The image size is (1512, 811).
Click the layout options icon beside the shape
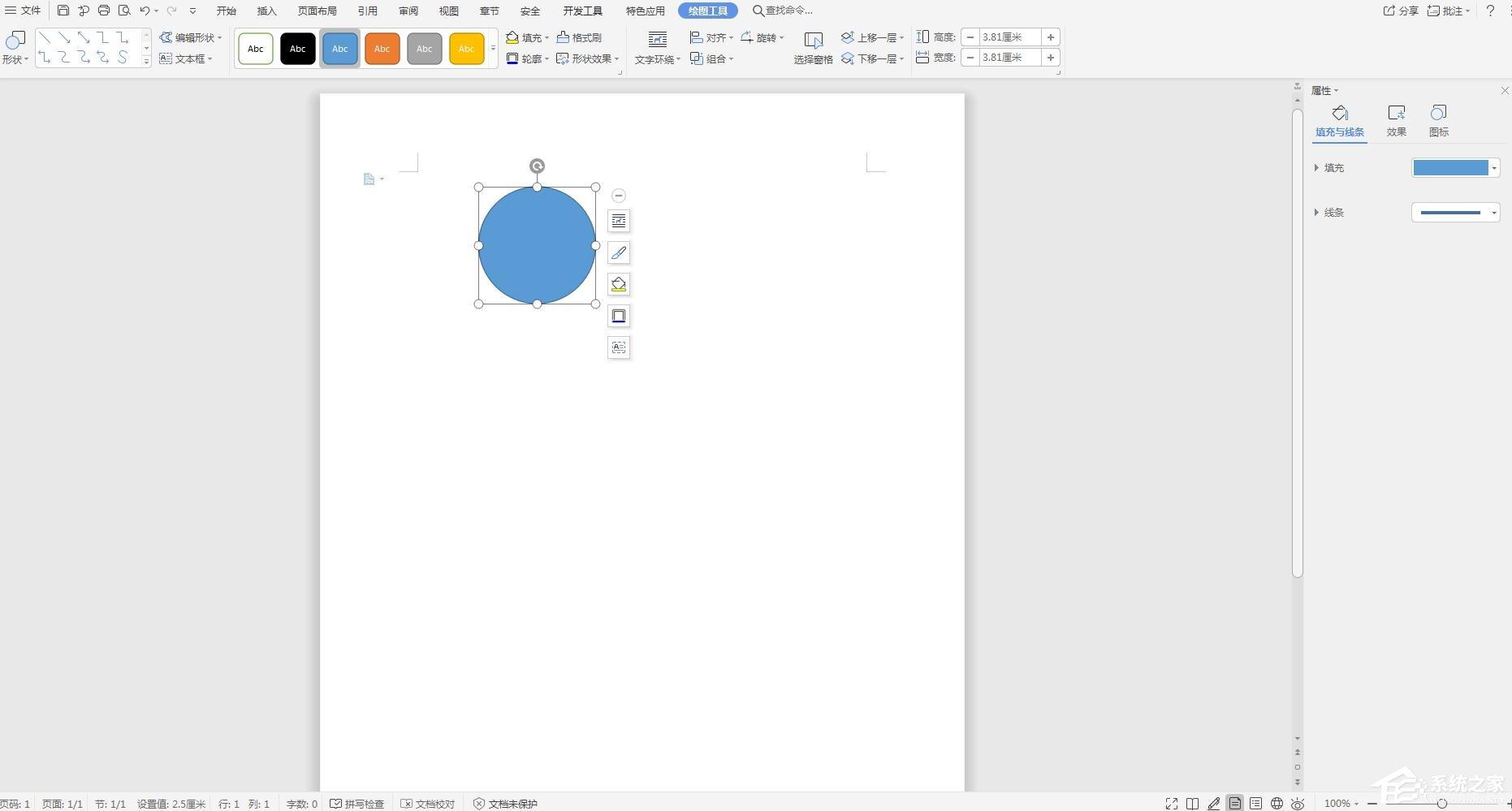click(619, 221)
